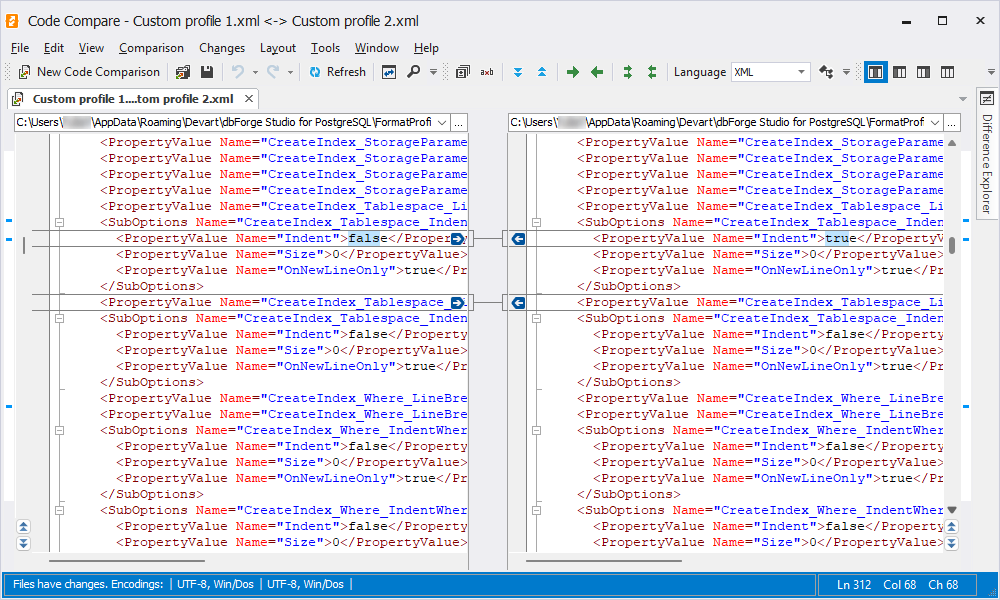Enable the two-pane side-by-side layout
Viewport: 1000px width, 600px height.
tap(876, 72)
